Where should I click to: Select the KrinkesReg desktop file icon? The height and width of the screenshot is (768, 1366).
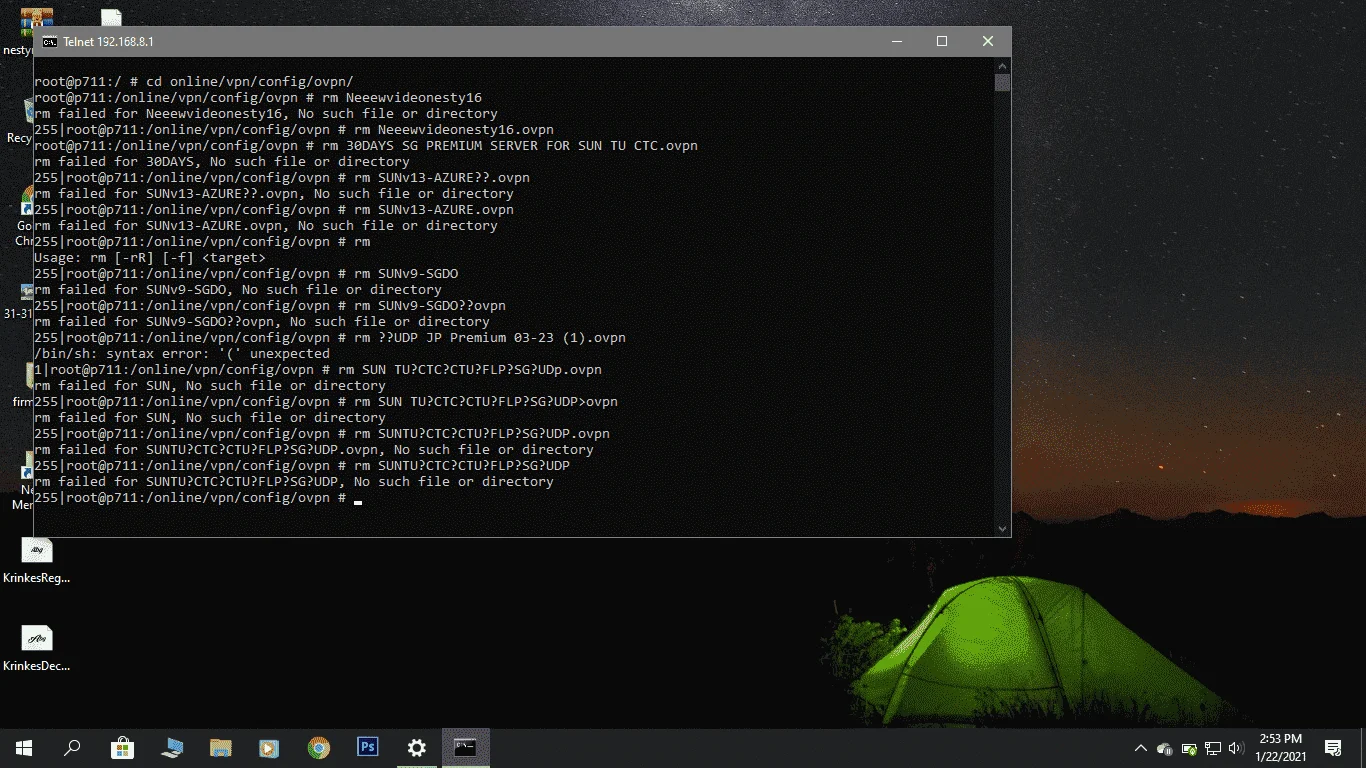click(x=37, y=560)
